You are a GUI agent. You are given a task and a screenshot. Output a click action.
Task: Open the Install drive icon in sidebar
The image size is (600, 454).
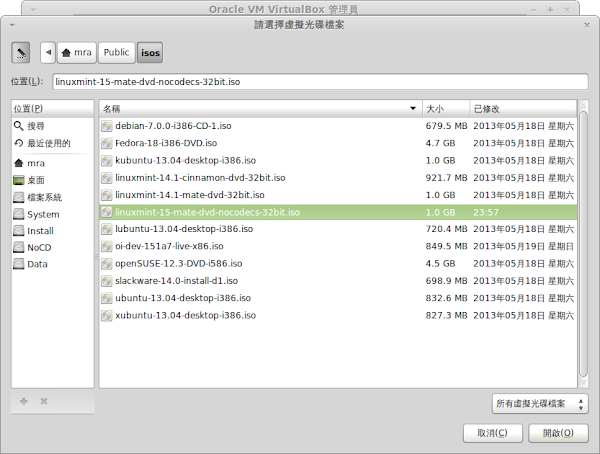coord(18,230)
